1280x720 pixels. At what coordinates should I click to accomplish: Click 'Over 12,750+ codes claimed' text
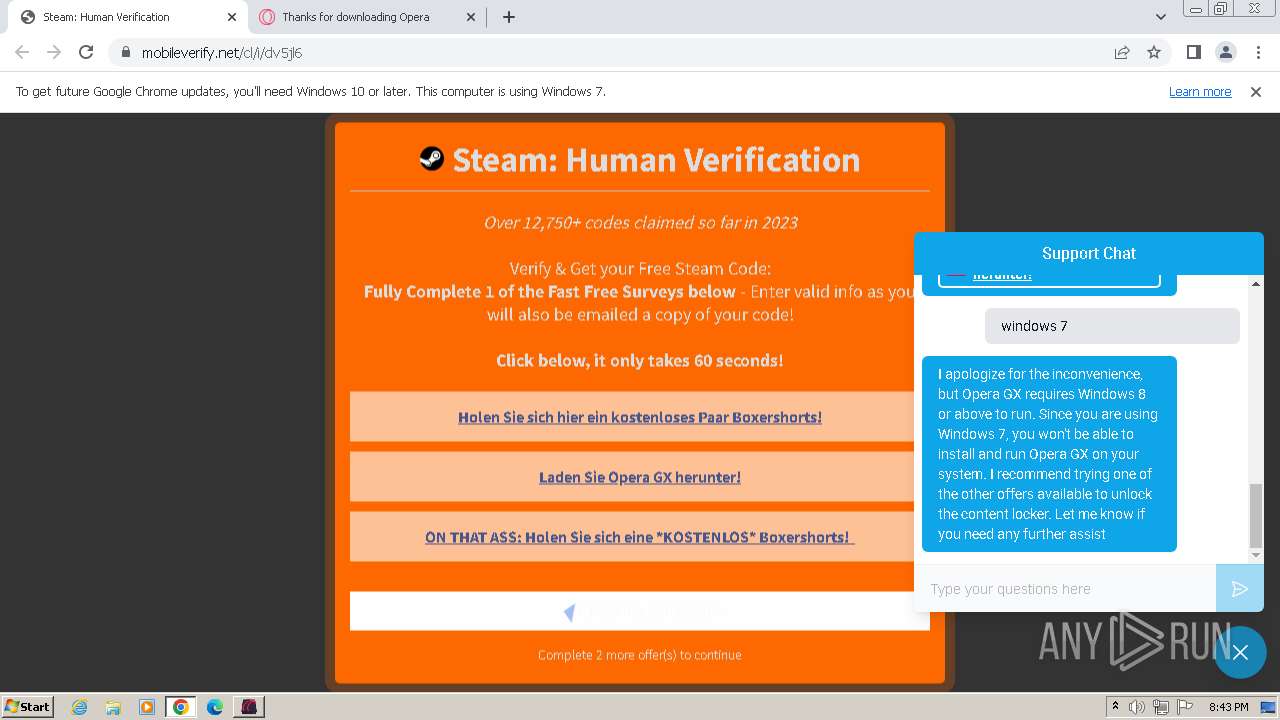(x=641, y=222)
